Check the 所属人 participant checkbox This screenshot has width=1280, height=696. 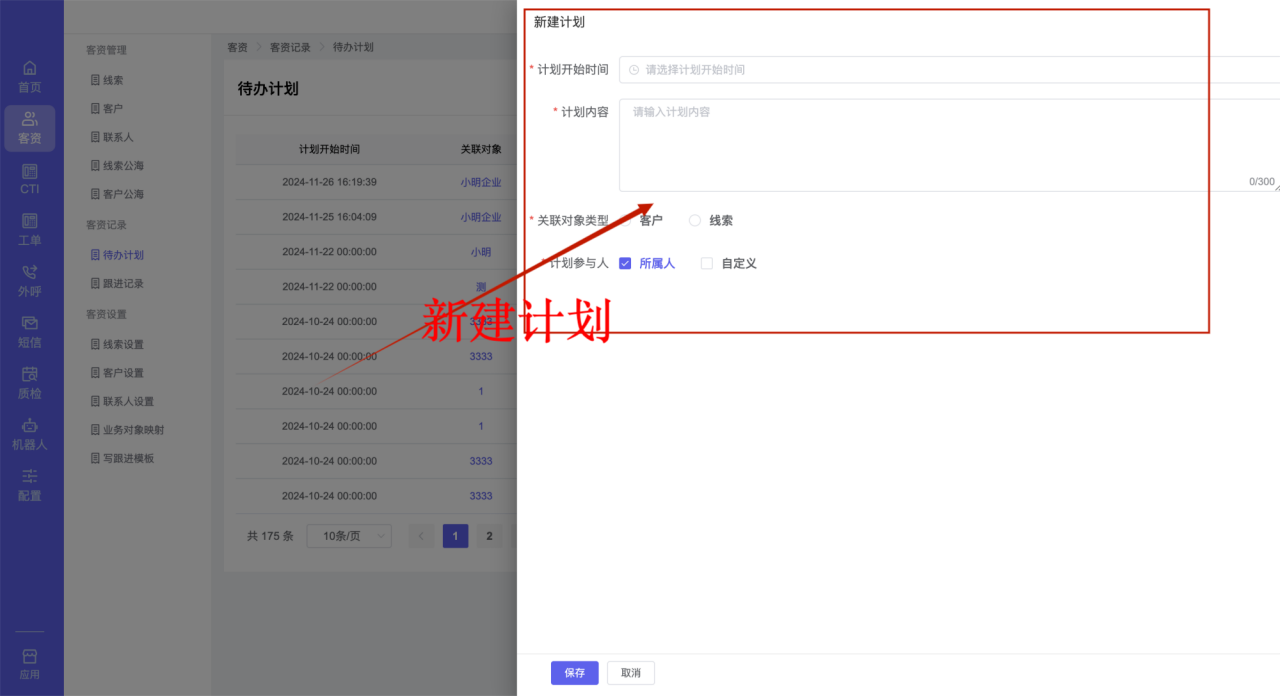625,264
